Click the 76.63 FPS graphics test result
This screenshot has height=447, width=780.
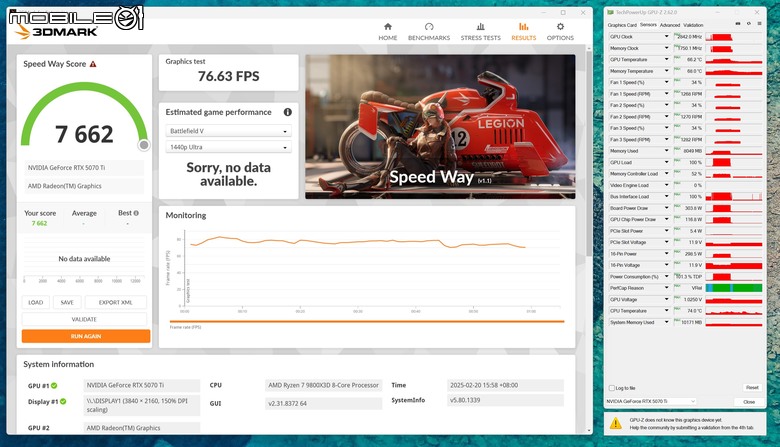tap(229, 76)
